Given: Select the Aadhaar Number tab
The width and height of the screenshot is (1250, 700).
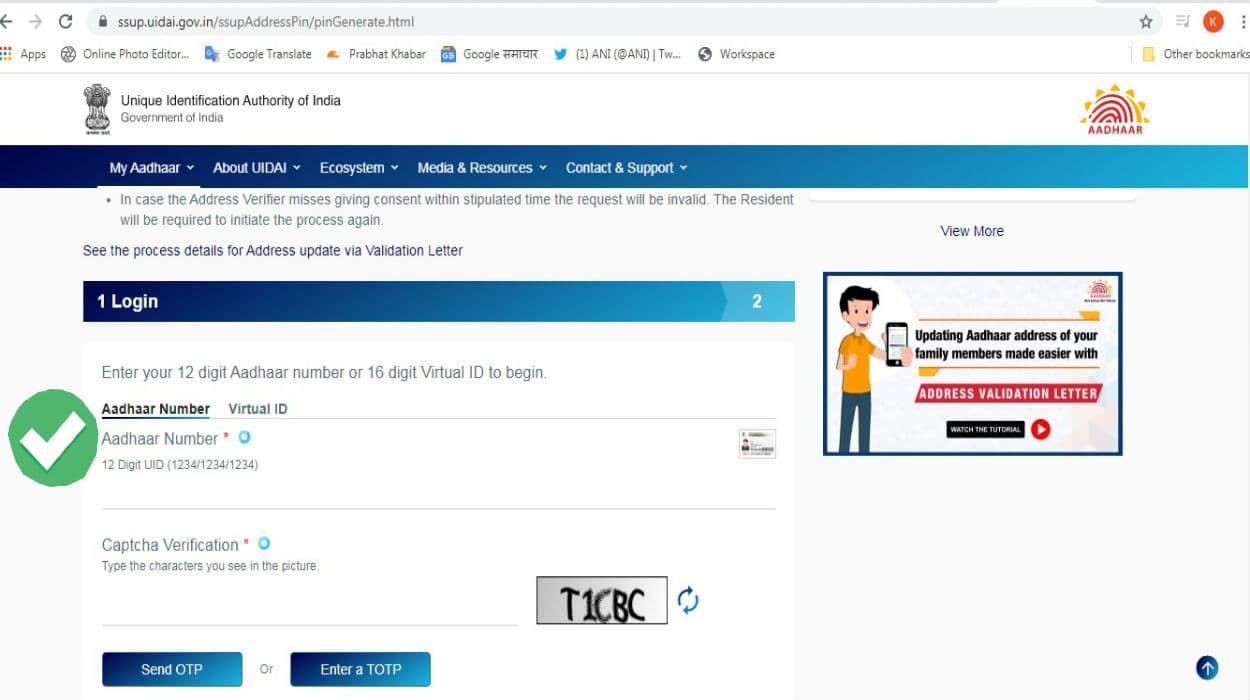Looking at the screenshot, I should [x=156, y=409].
